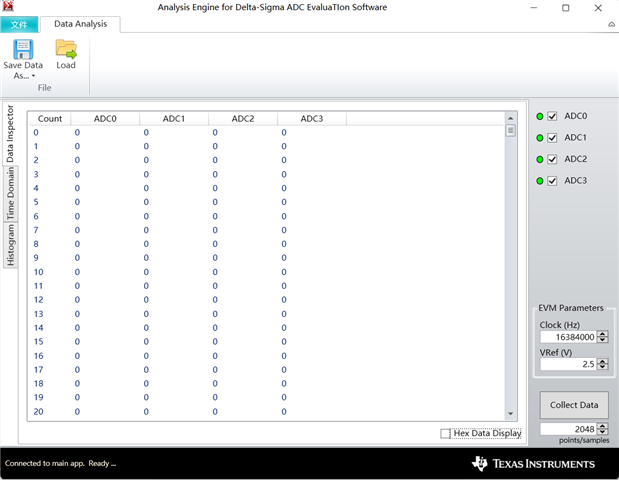Screen dimensions: 619x480
Task: Decrease points/samples with down arrow
Action: tap(602, 432)
